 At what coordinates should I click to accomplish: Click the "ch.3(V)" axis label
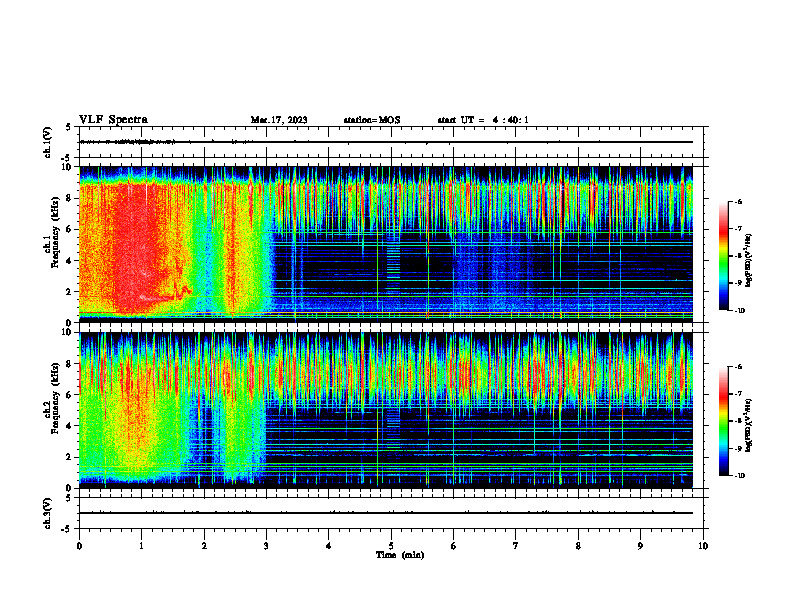(48, 513)
